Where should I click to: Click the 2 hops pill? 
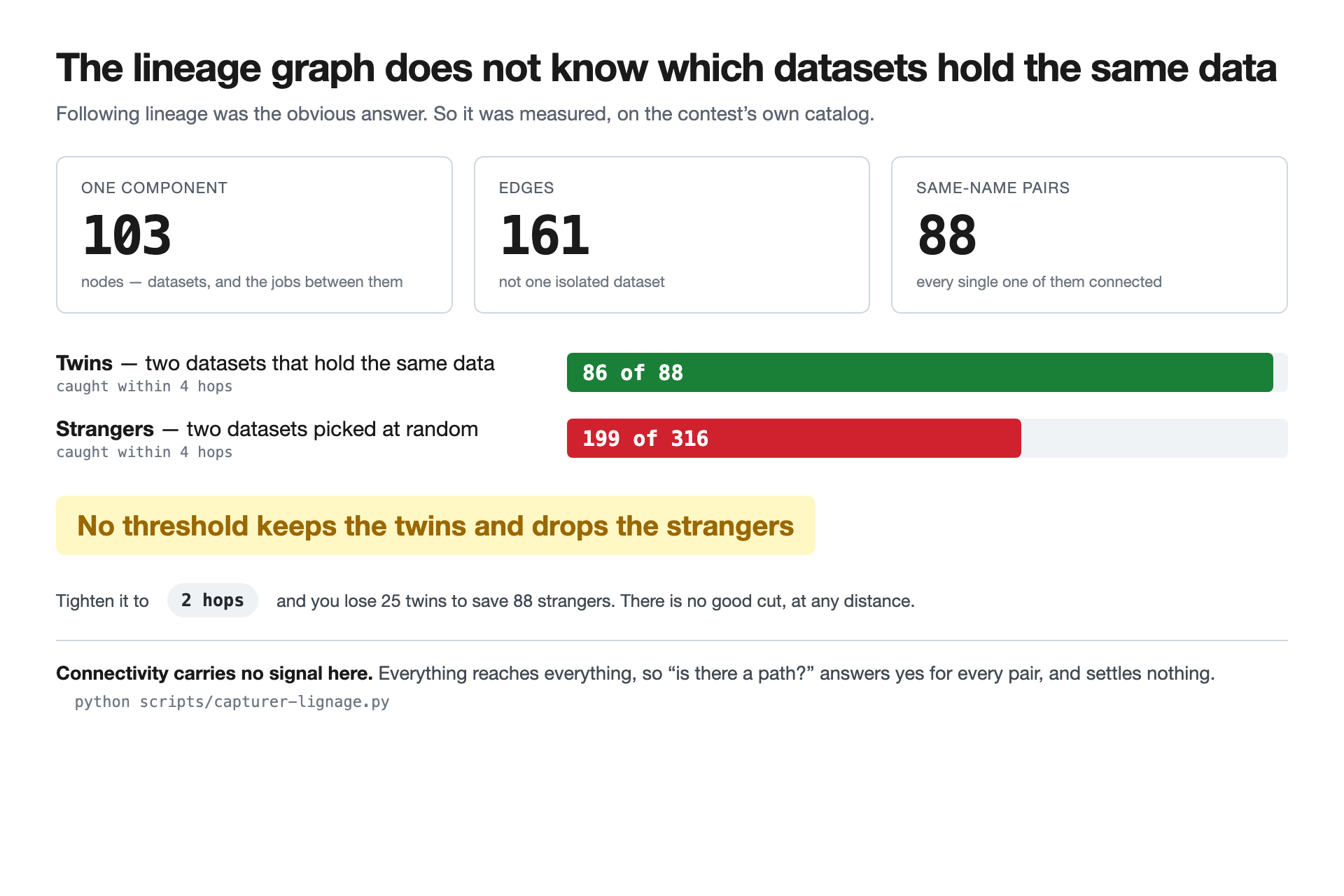[212, 600]
